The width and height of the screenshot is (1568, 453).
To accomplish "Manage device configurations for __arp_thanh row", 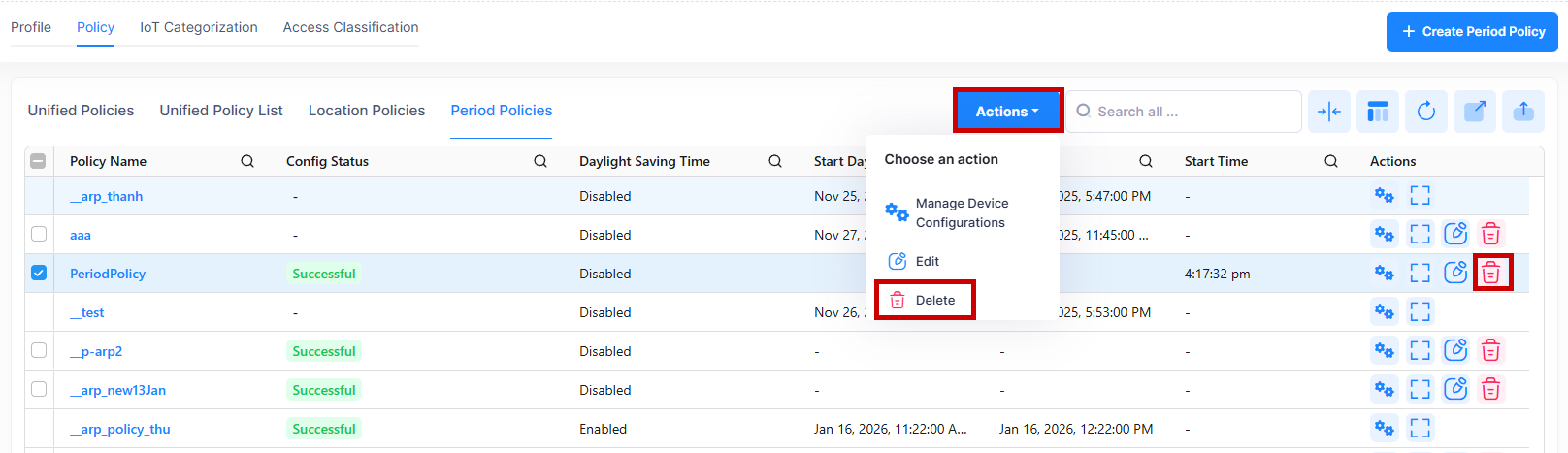I will click(1384, 196).
